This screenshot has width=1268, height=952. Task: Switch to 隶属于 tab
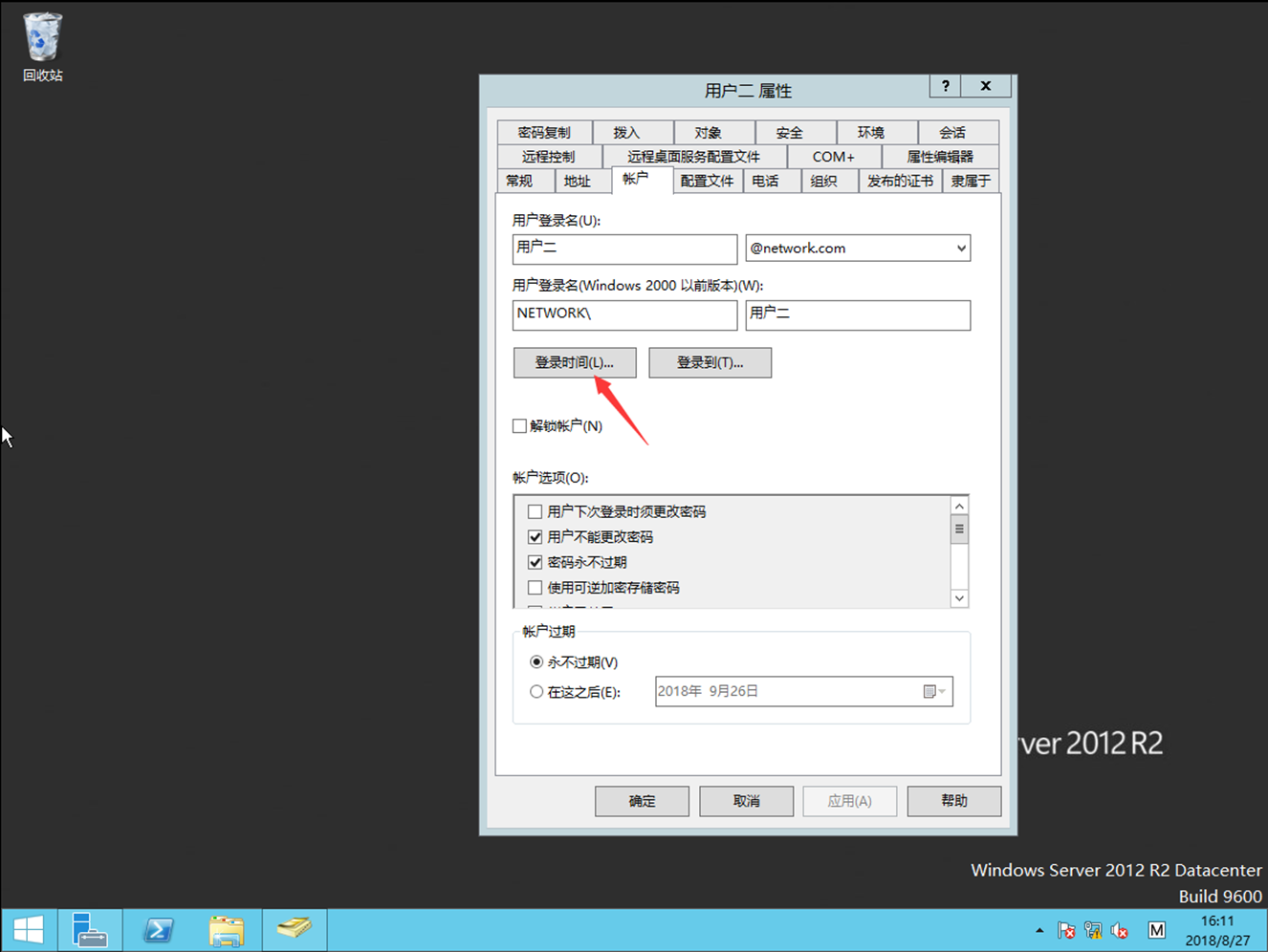tap(971, 182)
